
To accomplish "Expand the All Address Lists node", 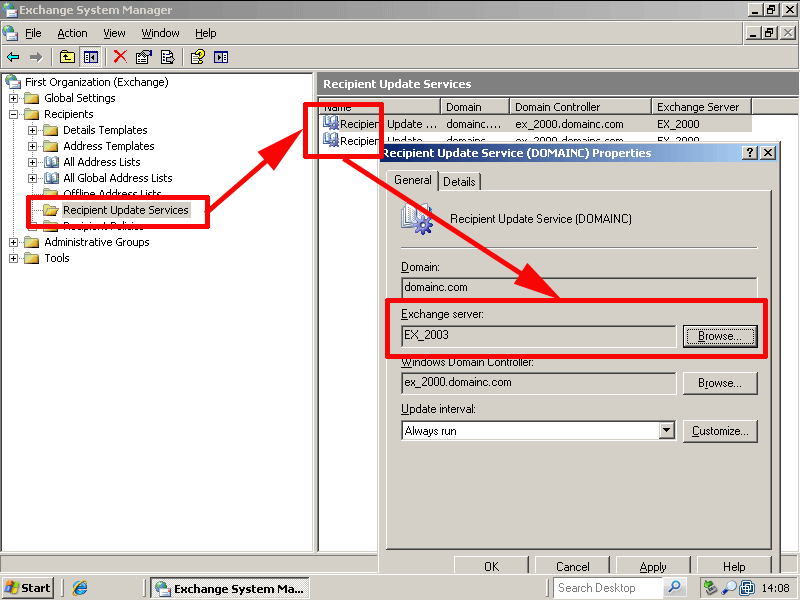I will click(x=33, y=162).
